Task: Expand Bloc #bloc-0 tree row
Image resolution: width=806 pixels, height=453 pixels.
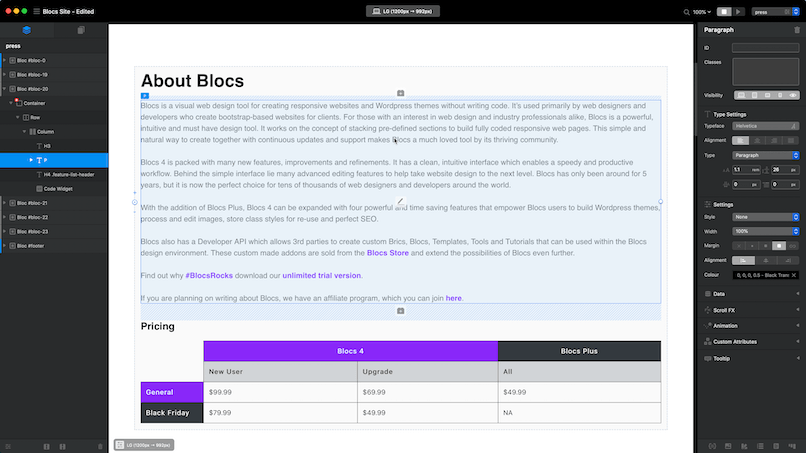Action: [5, 60]
